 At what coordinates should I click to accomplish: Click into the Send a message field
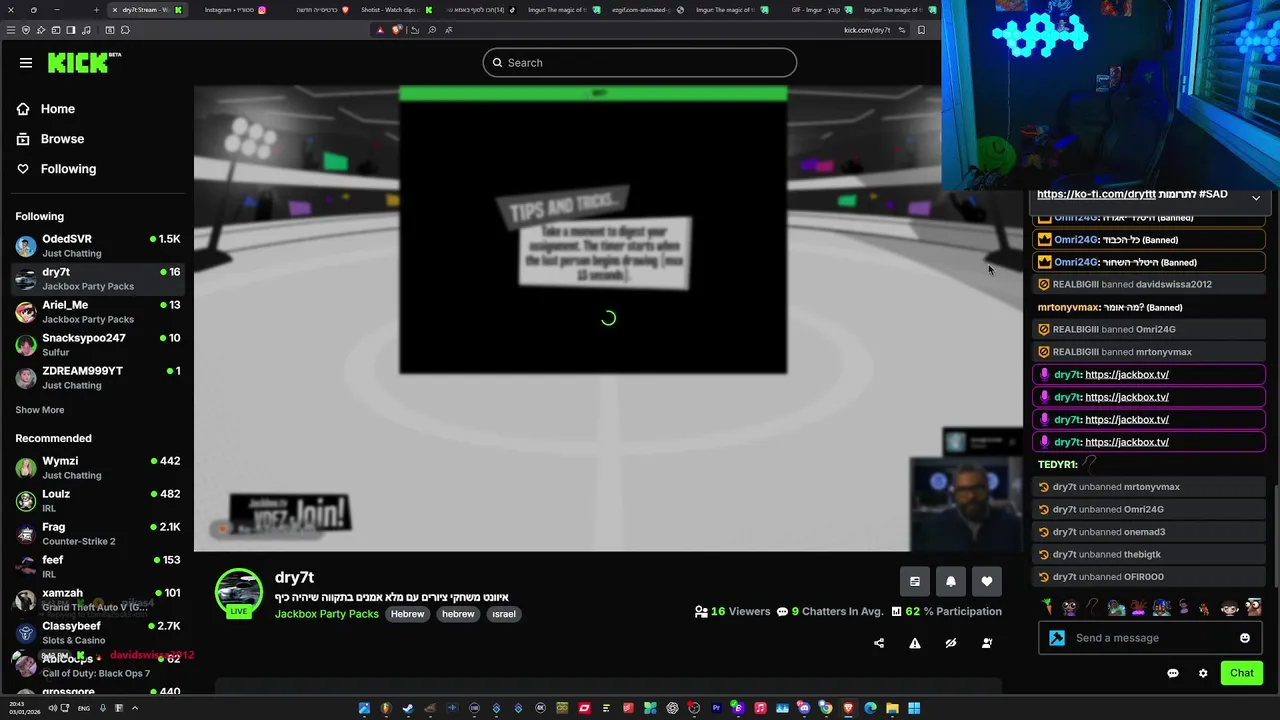(x=1151, y=638)
